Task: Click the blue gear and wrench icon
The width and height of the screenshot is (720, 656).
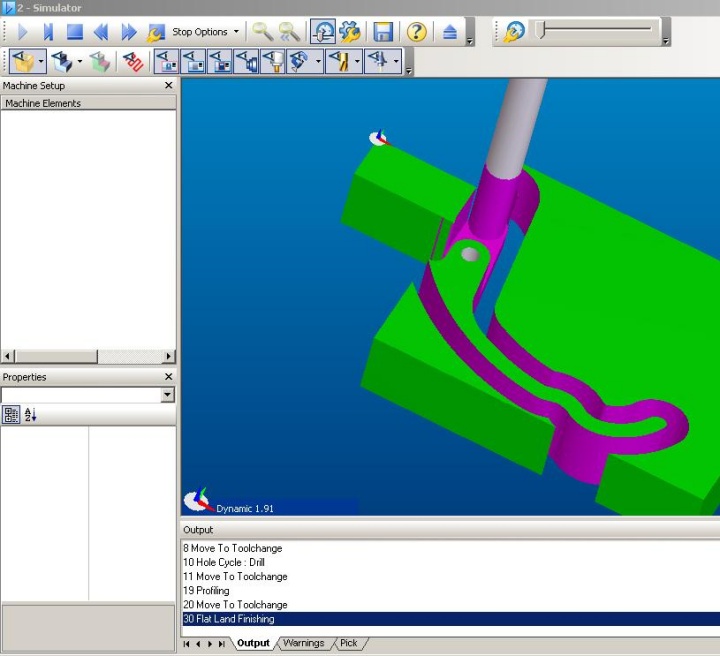Action: [350, 32]
